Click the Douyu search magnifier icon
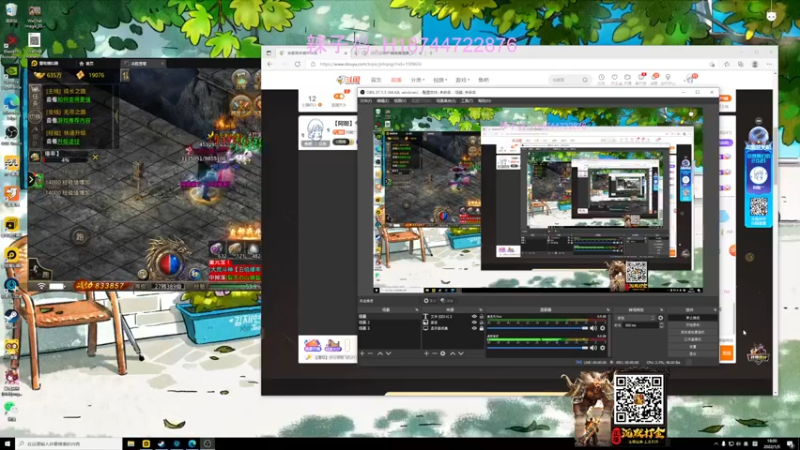 click(585, 80)
